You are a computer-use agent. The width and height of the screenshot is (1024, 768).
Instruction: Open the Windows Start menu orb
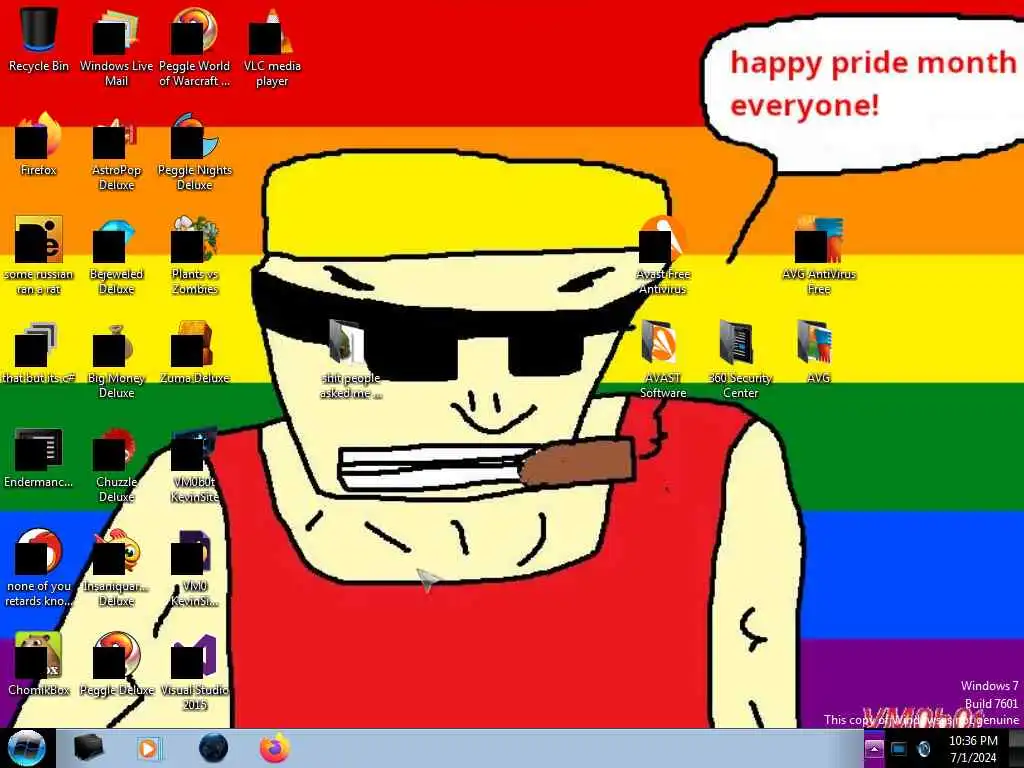tap(27, 748)
